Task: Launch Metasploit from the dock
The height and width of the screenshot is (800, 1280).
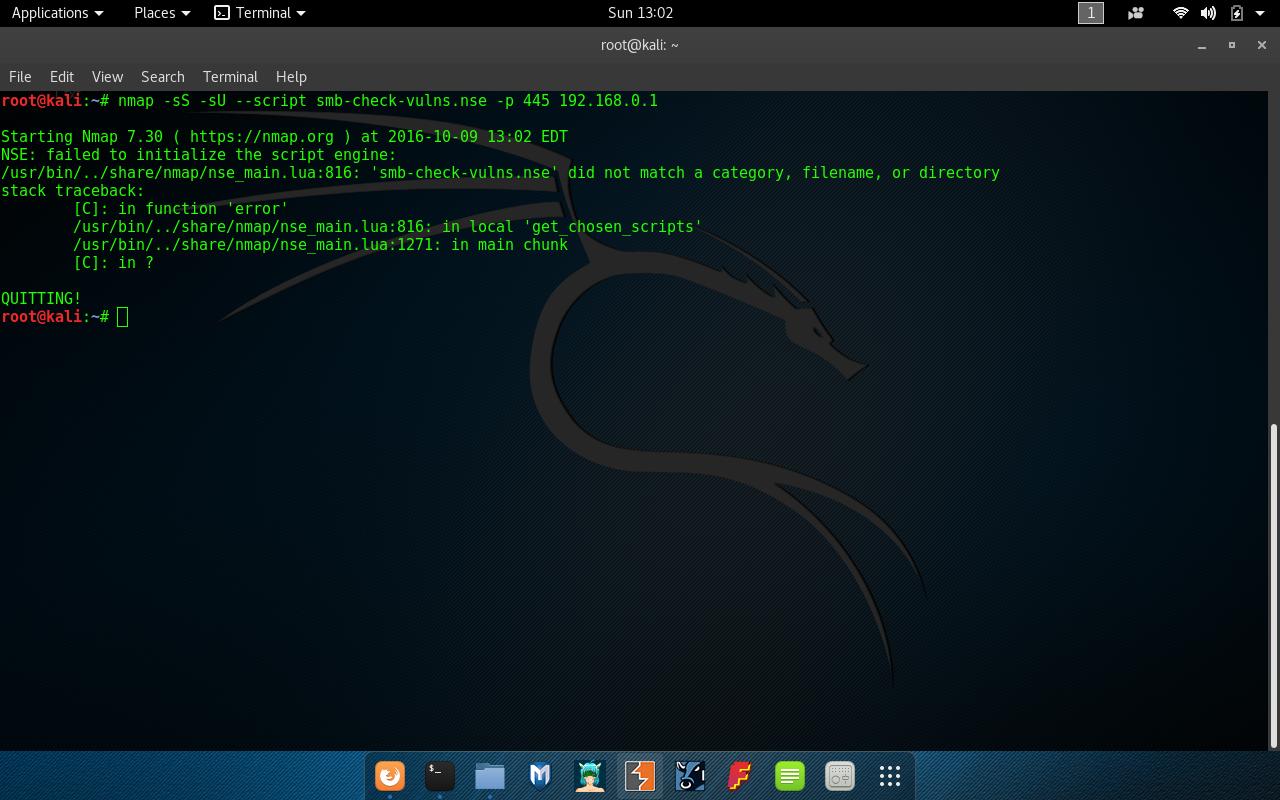Action: (540, 776)
